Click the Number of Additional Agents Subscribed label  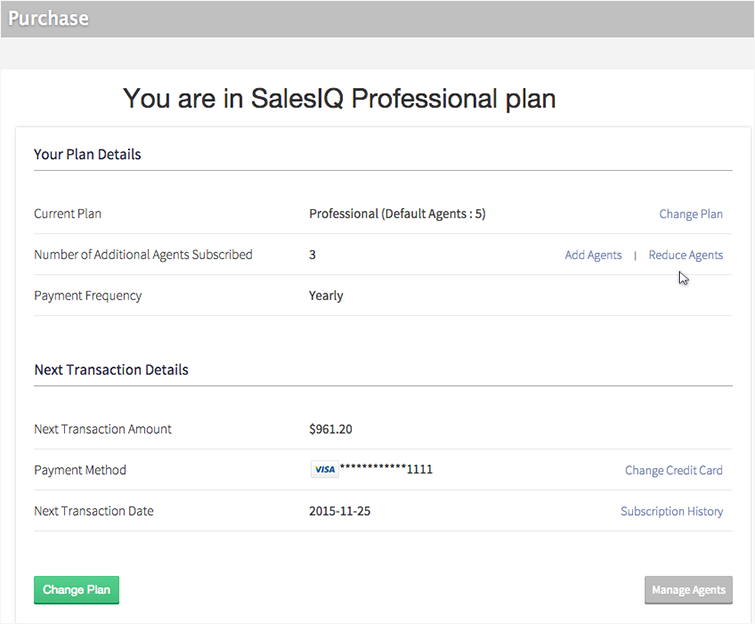click(143, 255)
